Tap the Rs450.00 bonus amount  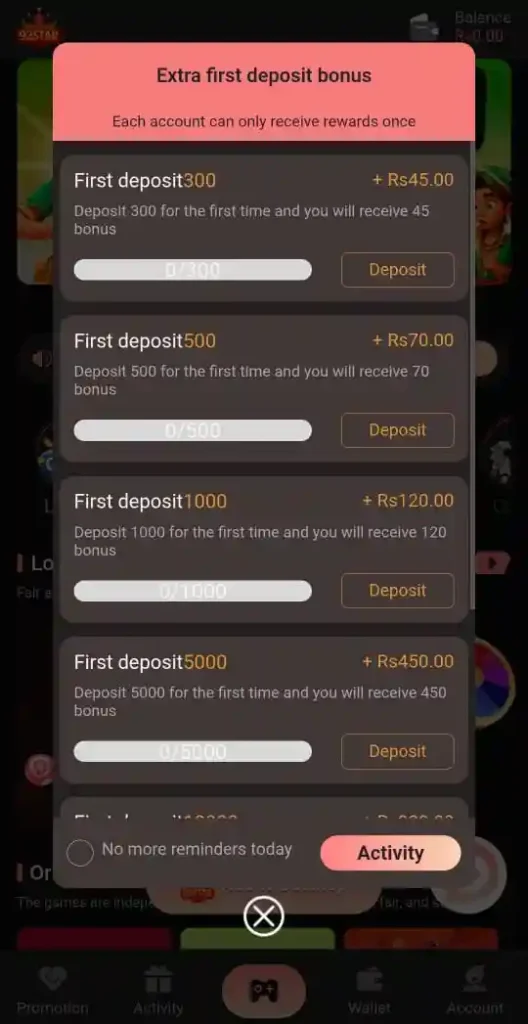click(408, 662)
